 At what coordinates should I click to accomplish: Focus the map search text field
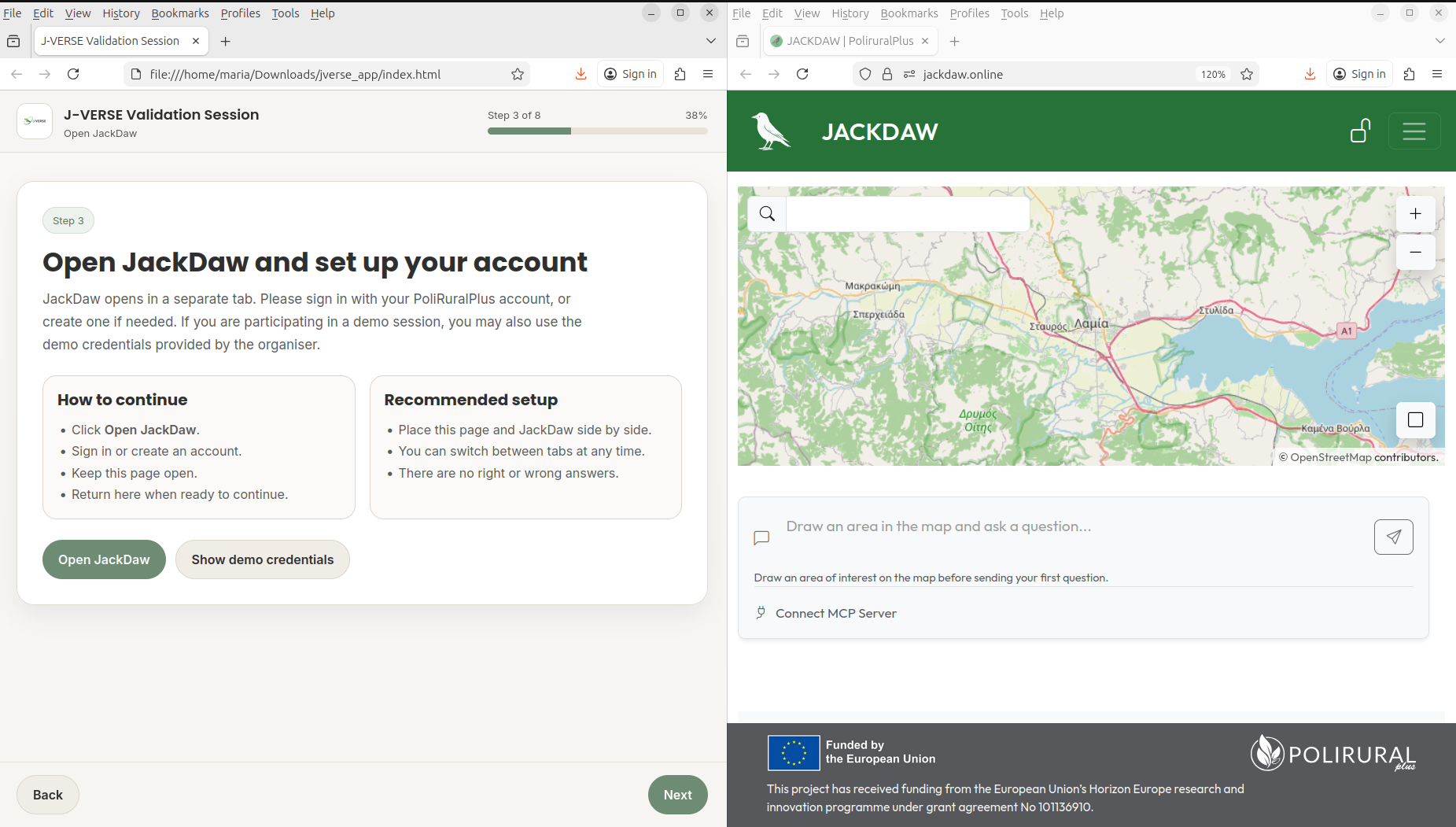[x=908, y=213]
